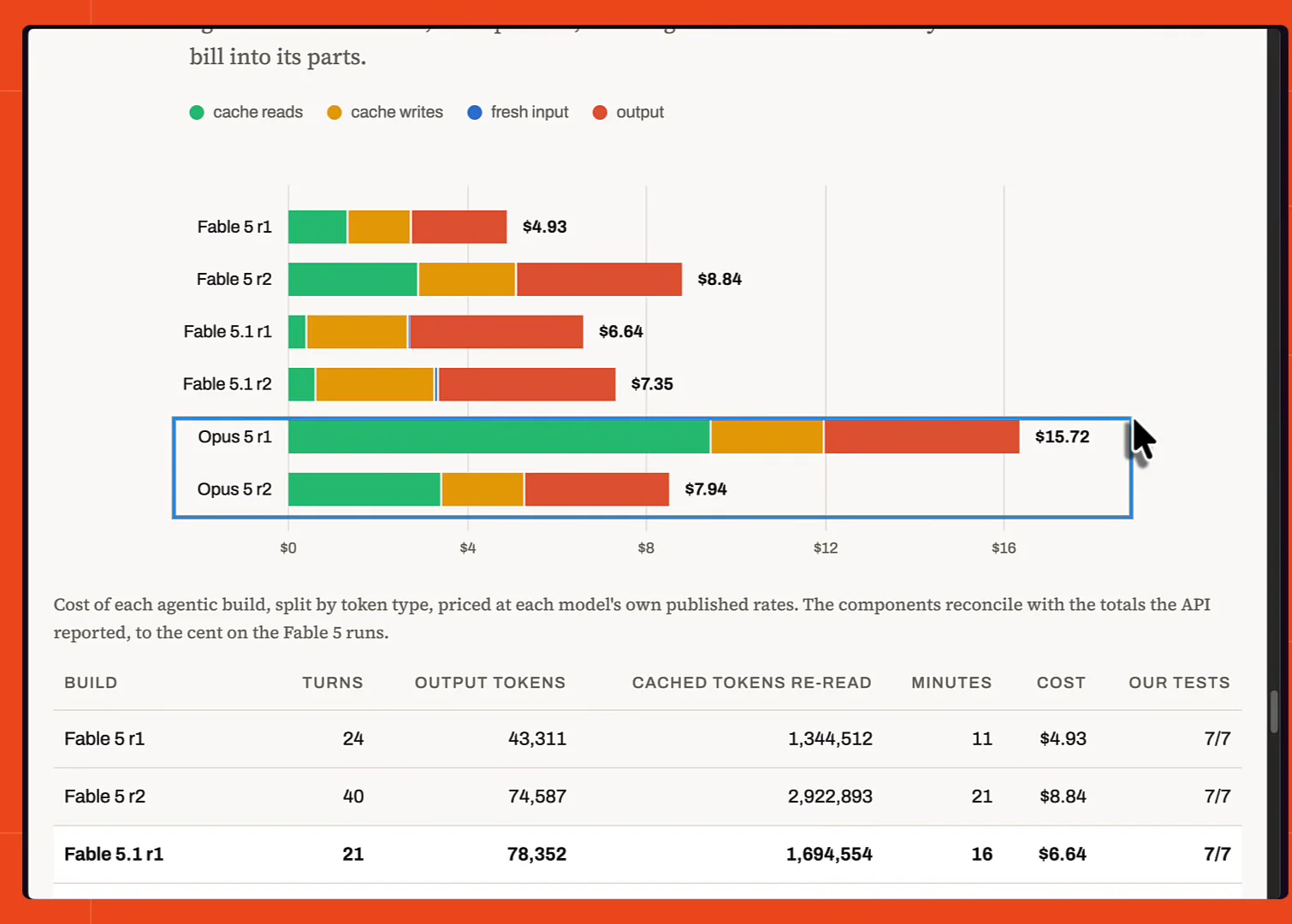
Task: Click the $7.94 chart value label
Action: pyautogui.click(x=706, y=489)
